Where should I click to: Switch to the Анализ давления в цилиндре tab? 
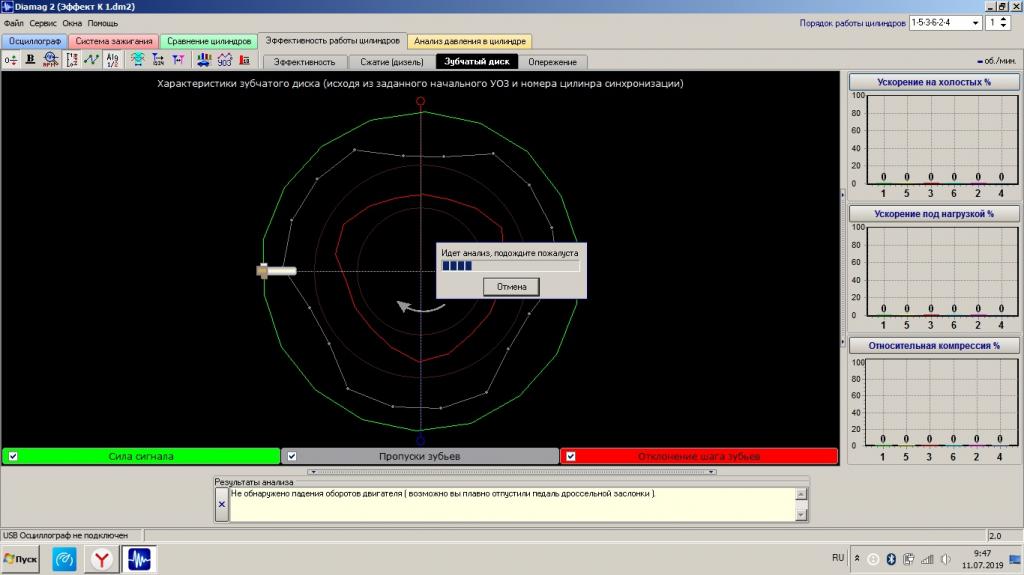point(470,41)
